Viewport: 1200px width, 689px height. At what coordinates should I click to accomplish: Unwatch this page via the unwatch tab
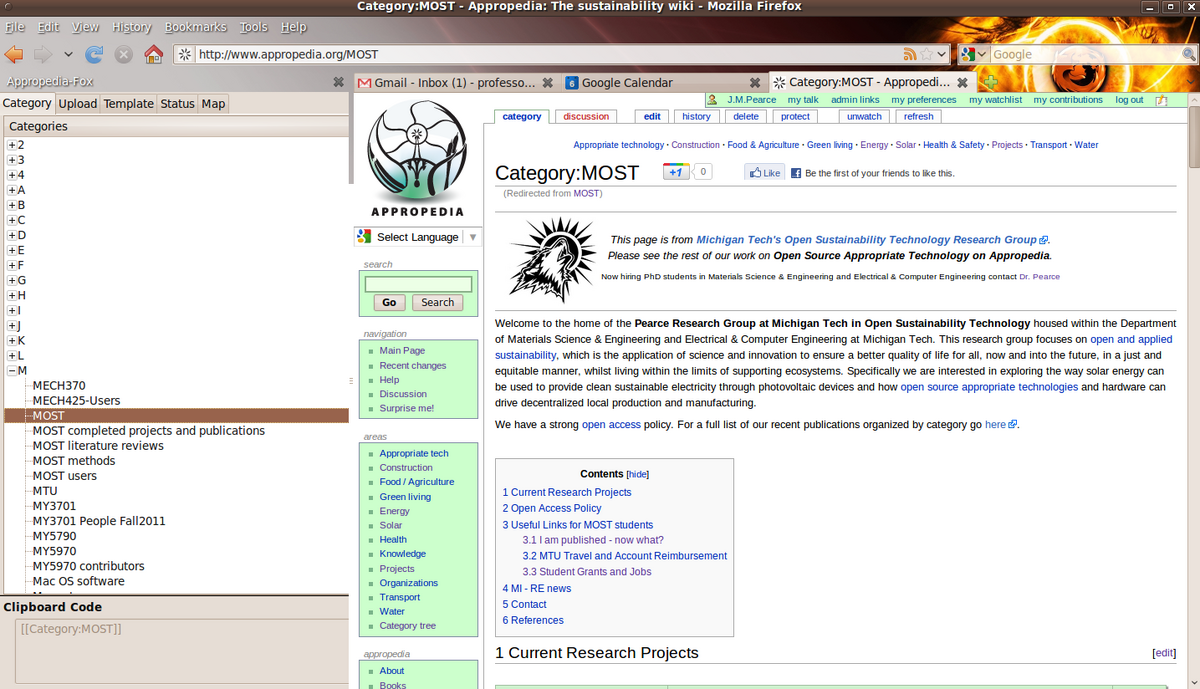[864, 117]
